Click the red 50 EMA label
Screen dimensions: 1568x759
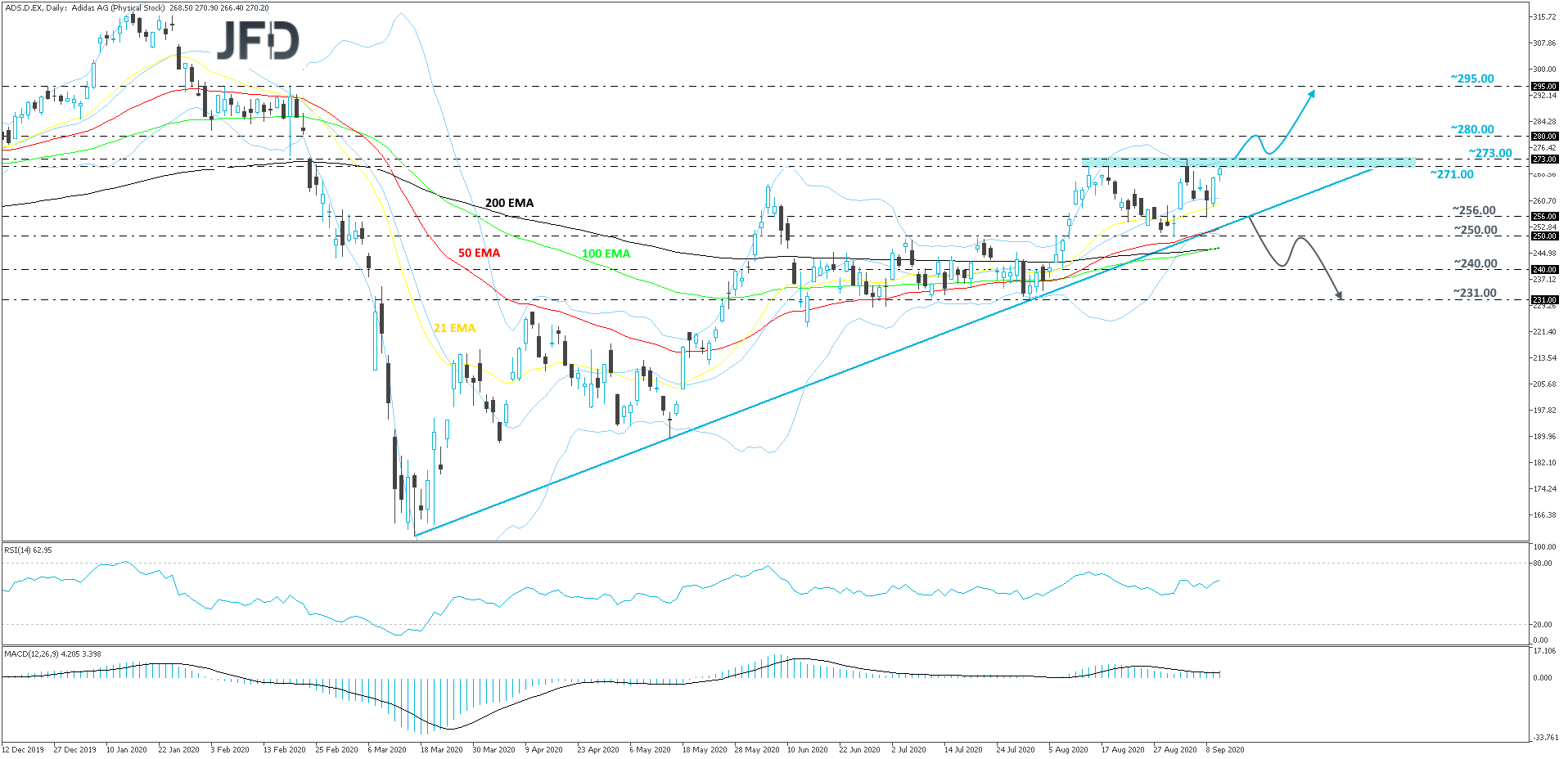(479, 253)
